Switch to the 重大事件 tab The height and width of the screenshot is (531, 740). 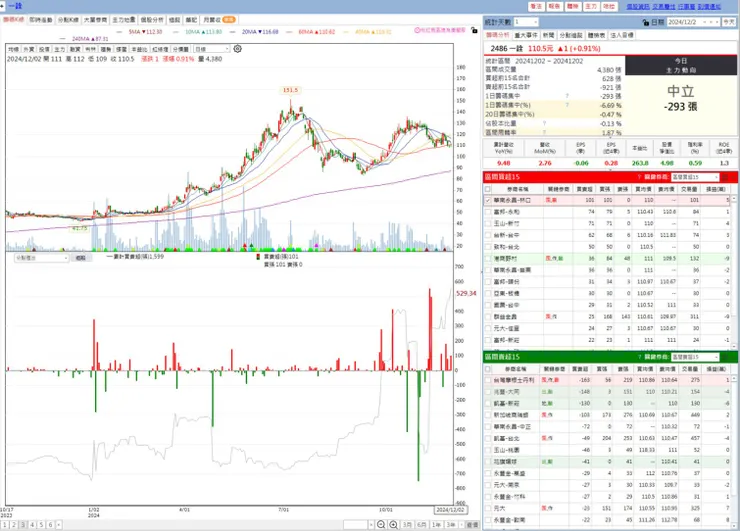[x=526, y=35]
